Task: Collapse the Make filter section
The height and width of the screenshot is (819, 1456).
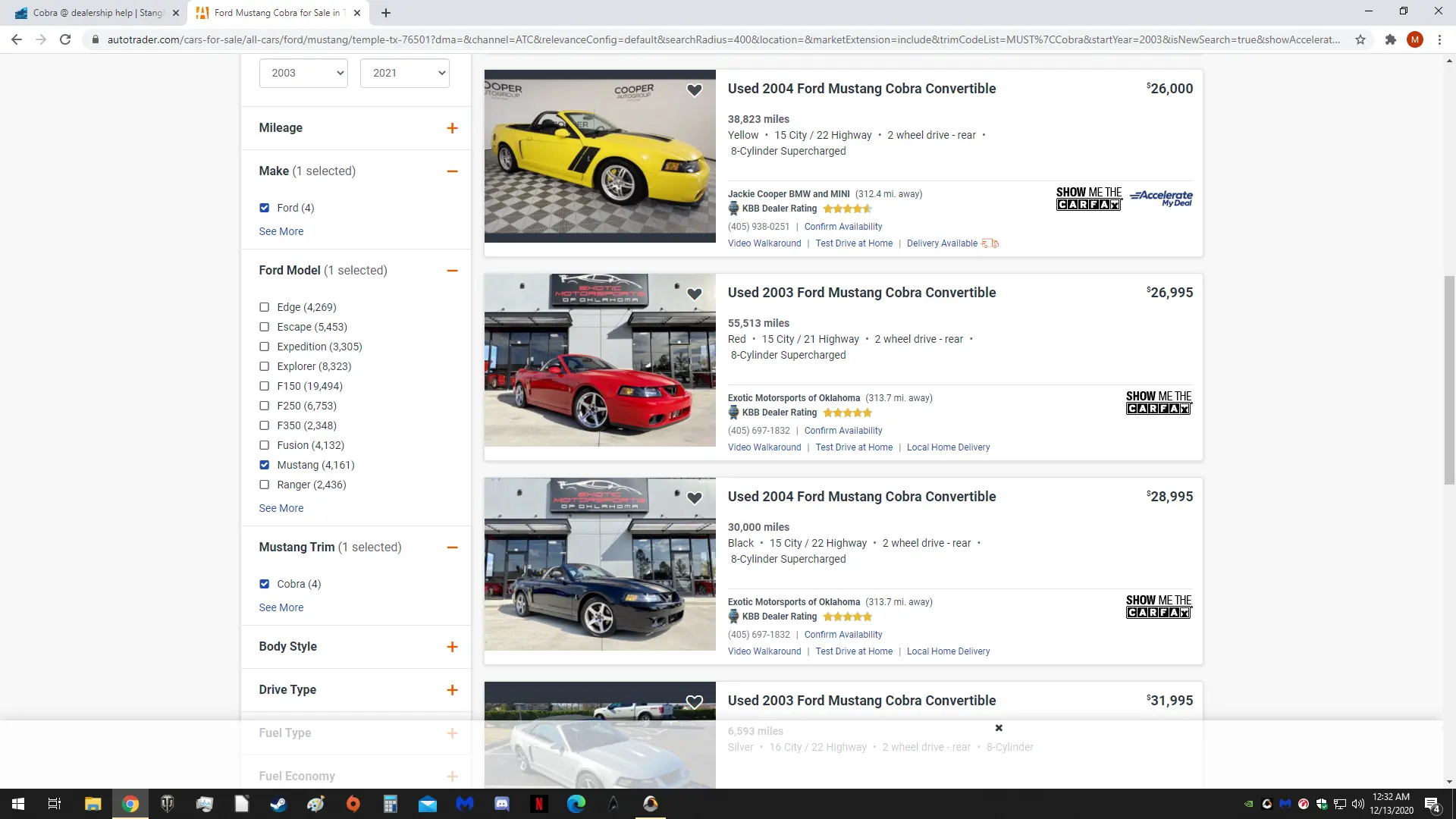Action: pyautogui.click(x=452, y=171)
